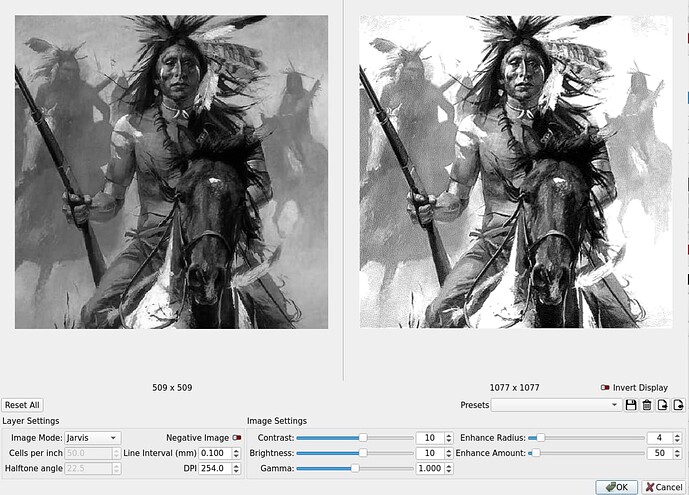
Task: Click the Enhance Radius slider handle
Action: pyautogui.click(x=540, y=438)
